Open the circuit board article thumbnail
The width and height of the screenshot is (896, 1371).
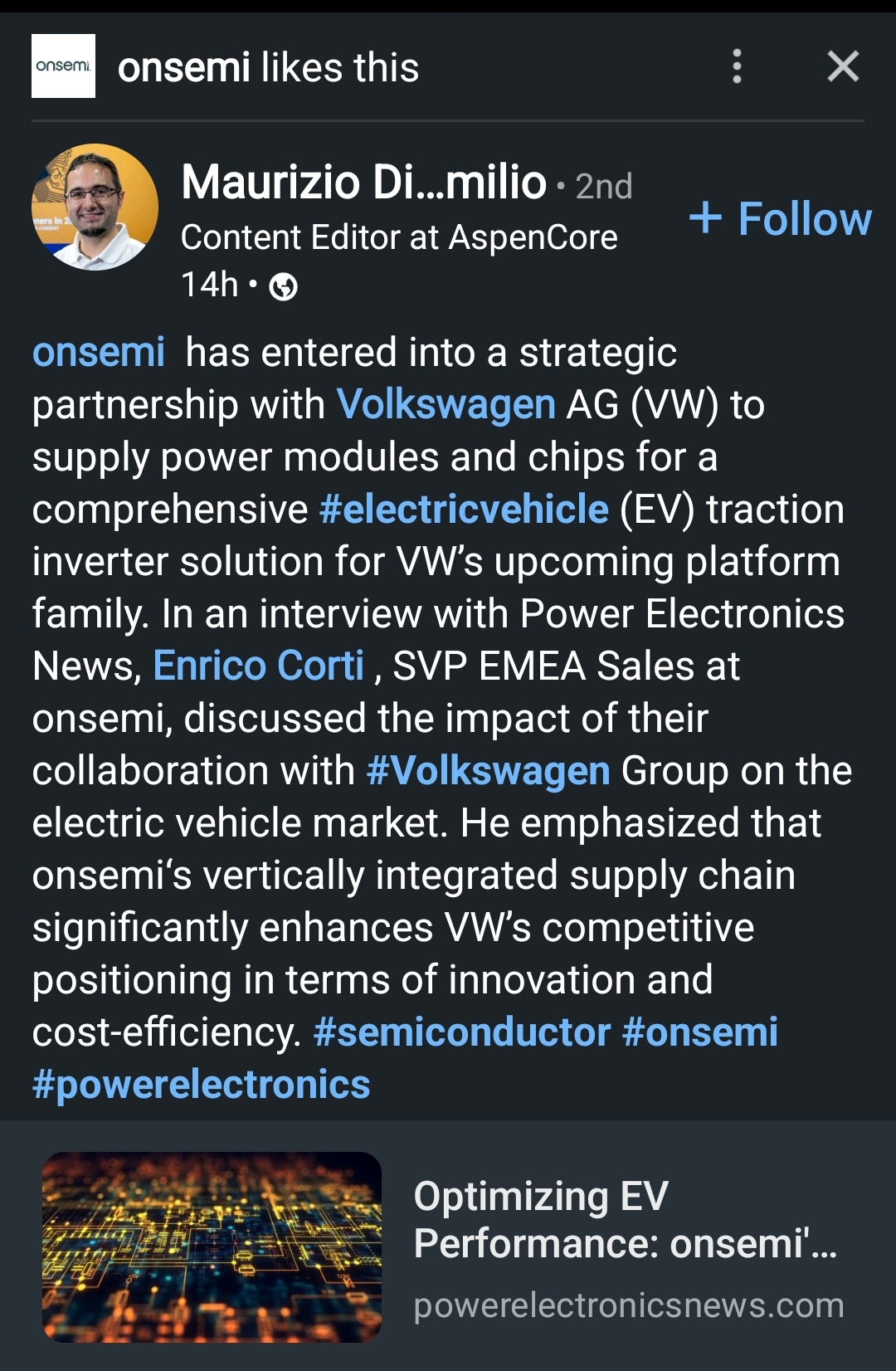point(212,1247)
